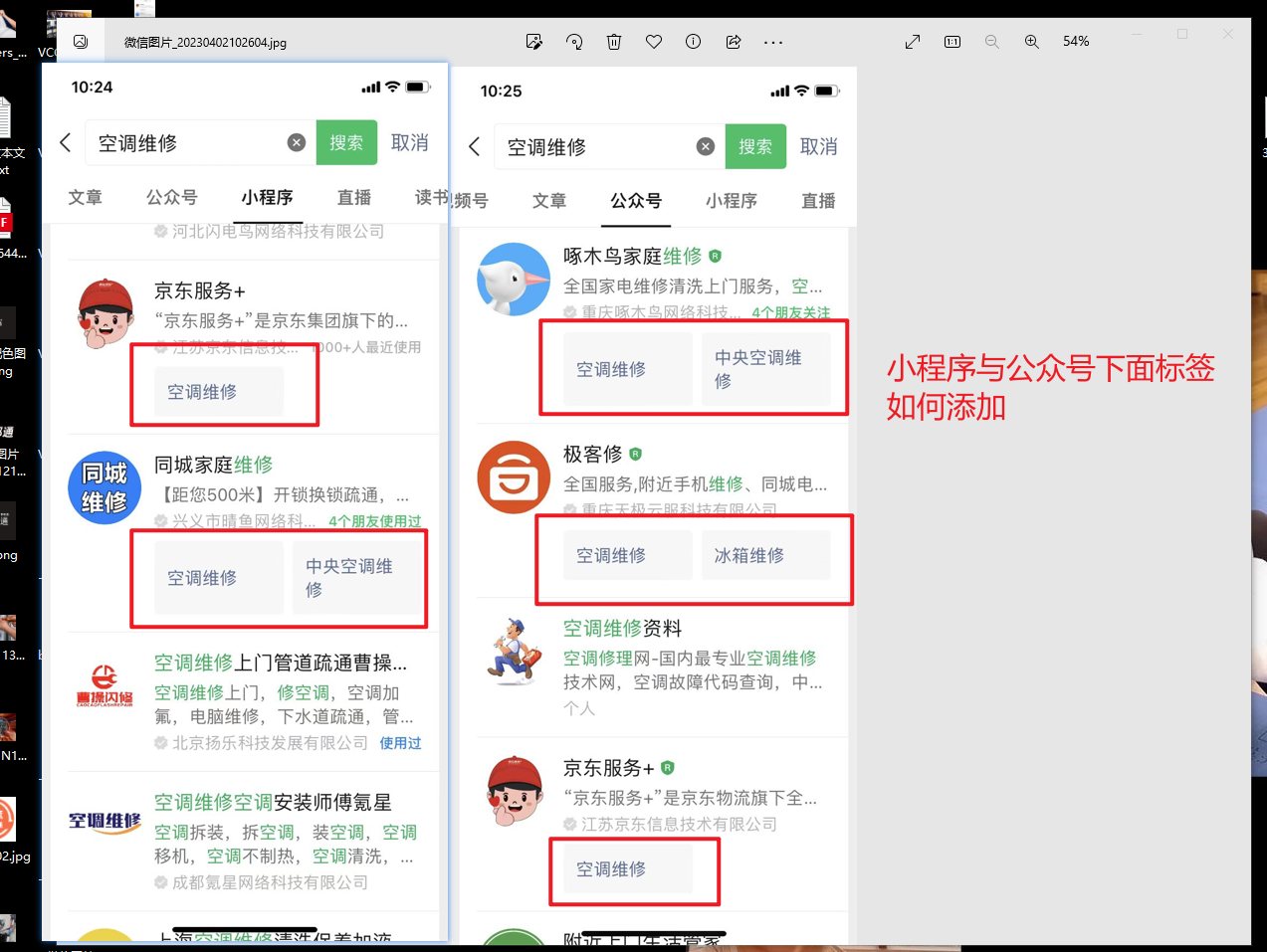Click the 54% zoom level value
Viewport: 1267px width, 952px height.
click(x=1076, y=42)
